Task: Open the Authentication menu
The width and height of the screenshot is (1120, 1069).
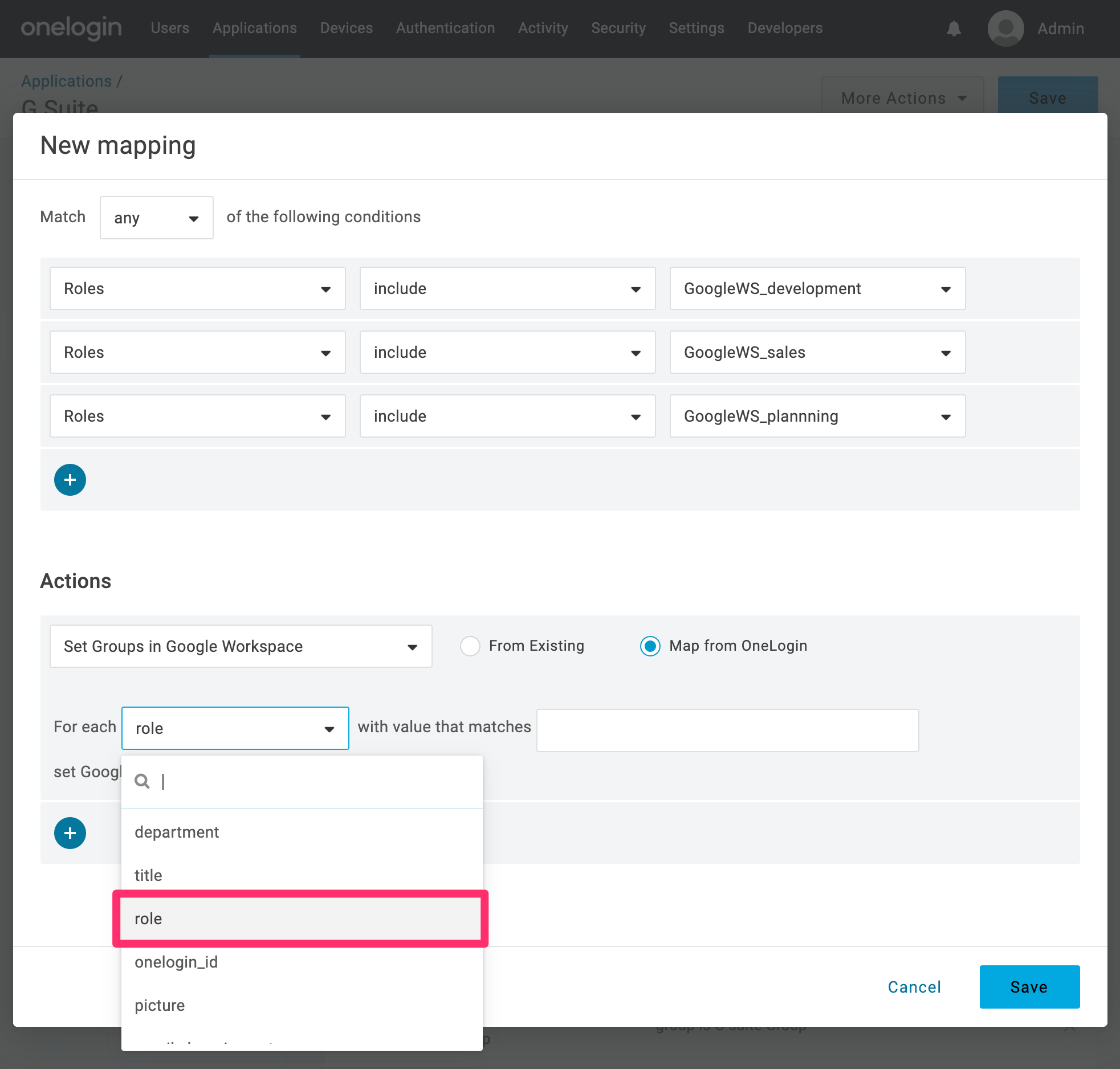Action: coord(446,28)
